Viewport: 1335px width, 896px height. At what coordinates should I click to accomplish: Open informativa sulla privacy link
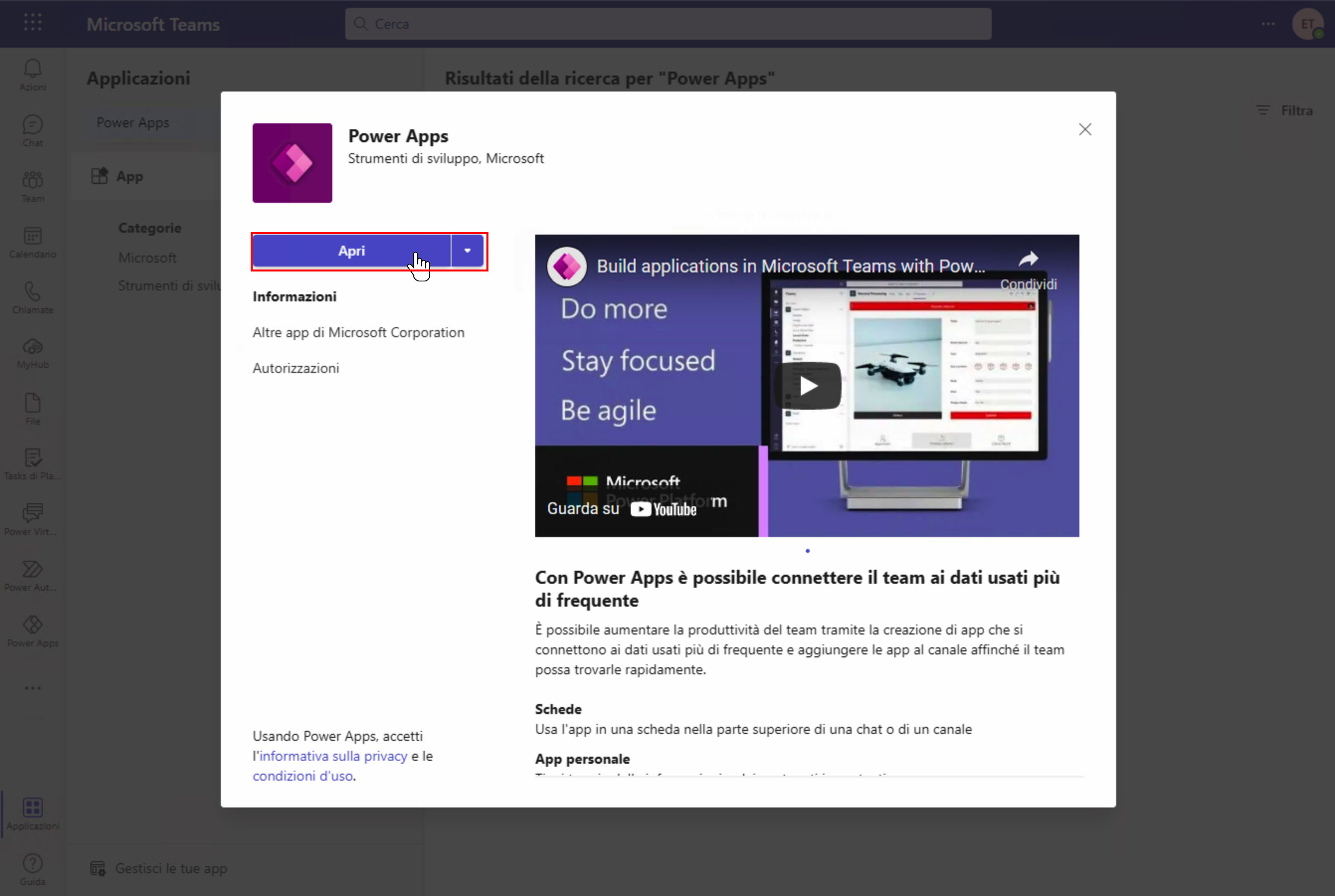[333, 756]
